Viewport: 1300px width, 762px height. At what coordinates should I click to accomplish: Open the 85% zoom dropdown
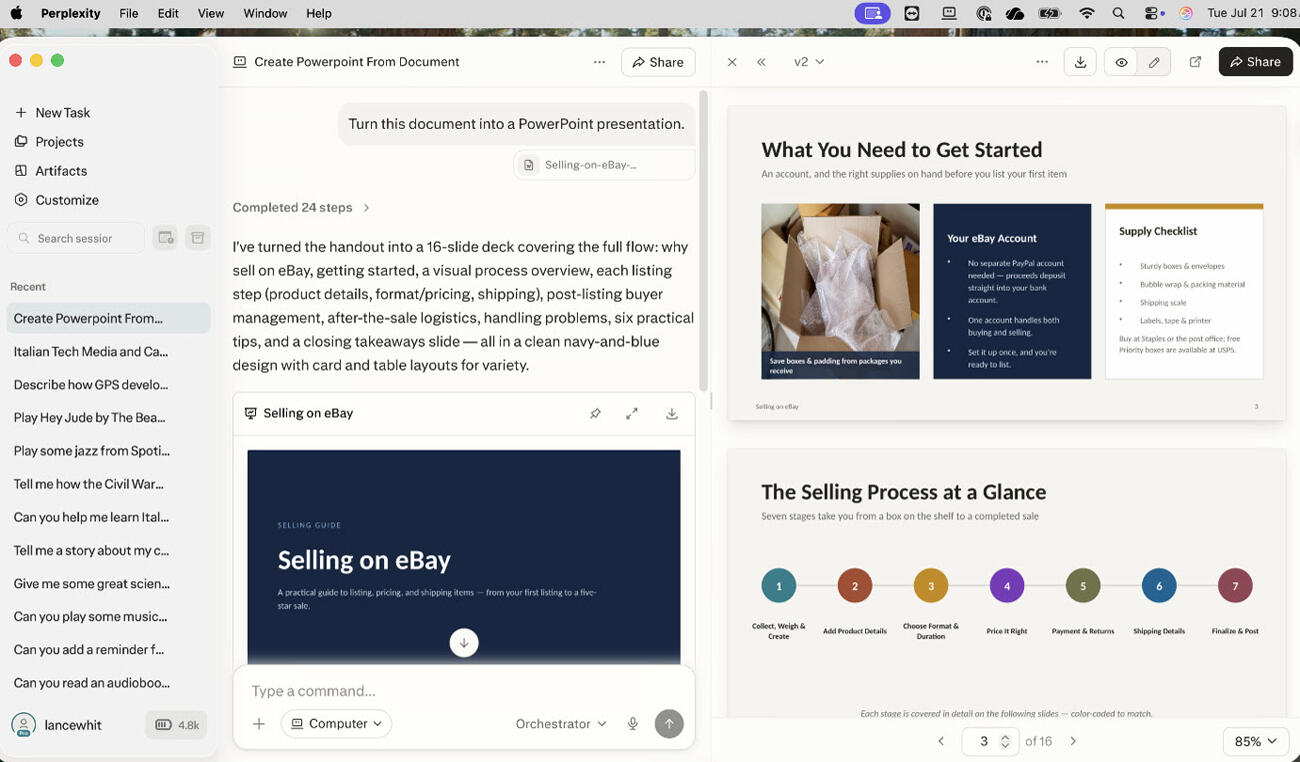pos(1255,741)
